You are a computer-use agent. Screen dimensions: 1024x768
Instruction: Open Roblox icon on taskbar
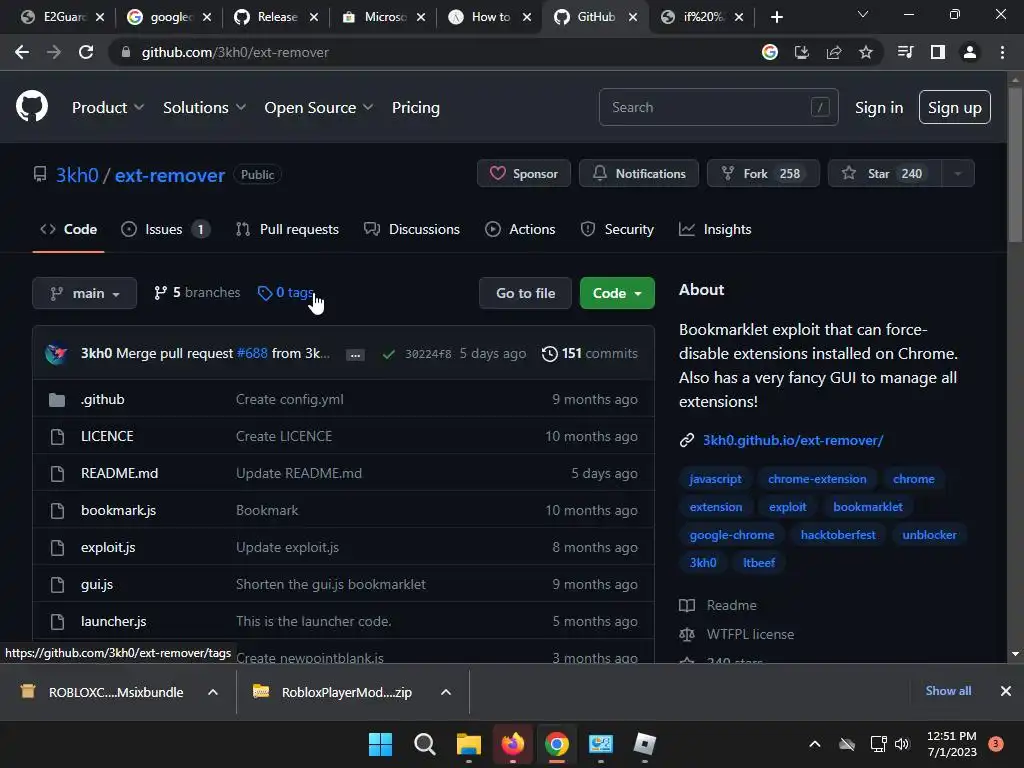tap(645, 744)
